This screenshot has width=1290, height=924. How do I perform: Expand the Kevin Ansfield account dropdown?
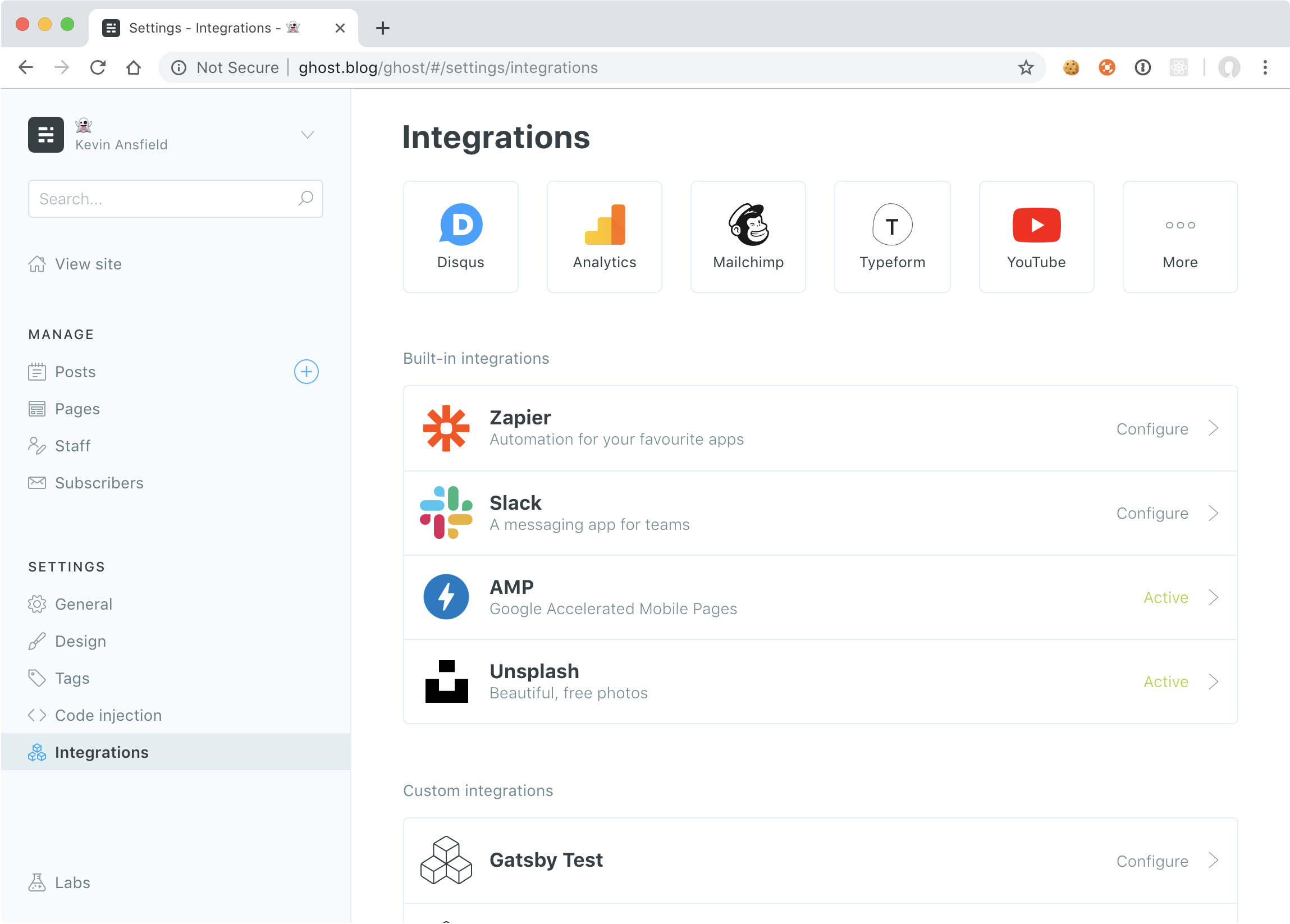pyautogui.click(x=307, y=135)
